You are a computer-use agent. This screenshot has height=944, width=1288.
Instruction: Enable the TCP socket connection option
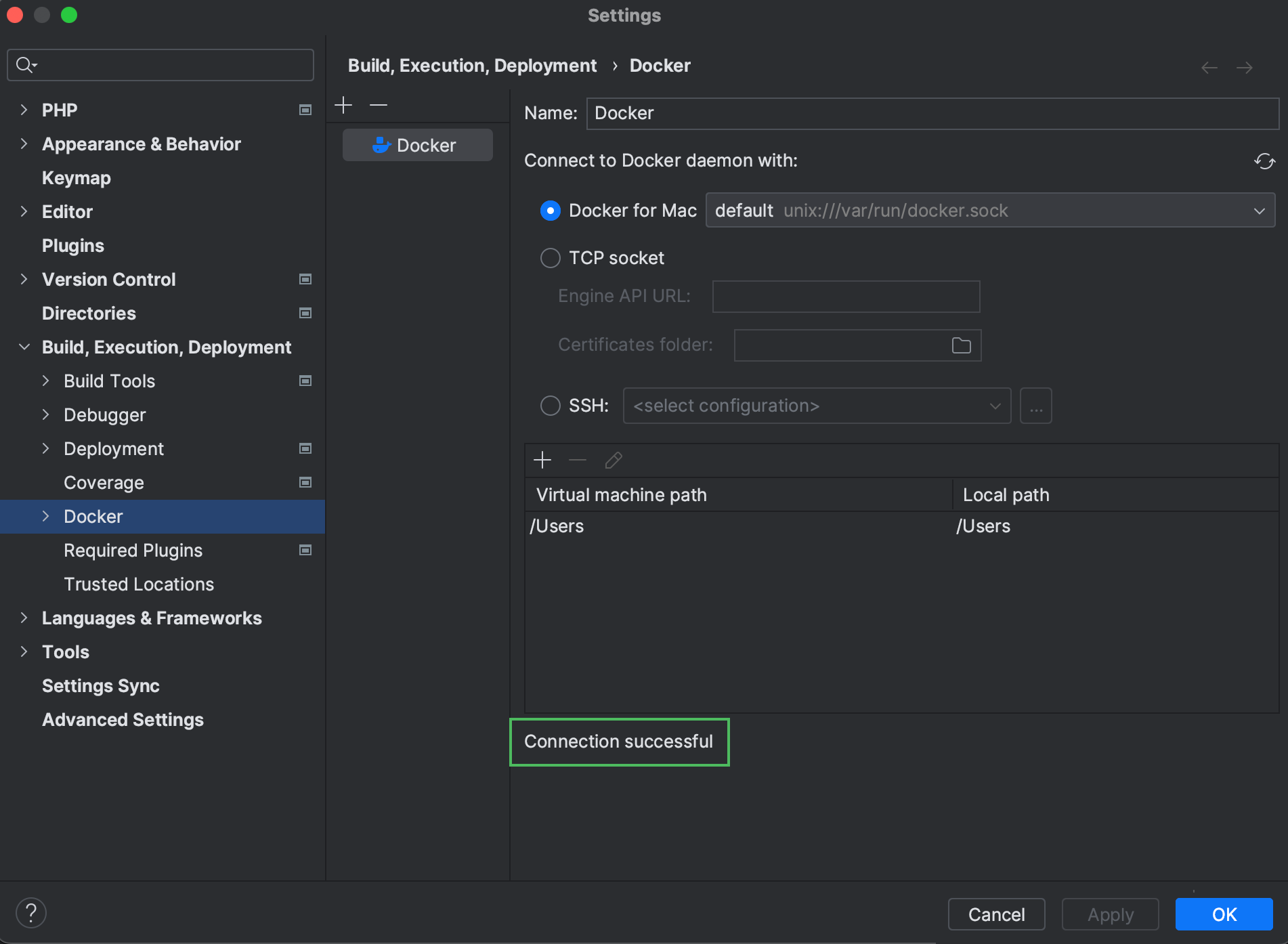pos(551,258)
